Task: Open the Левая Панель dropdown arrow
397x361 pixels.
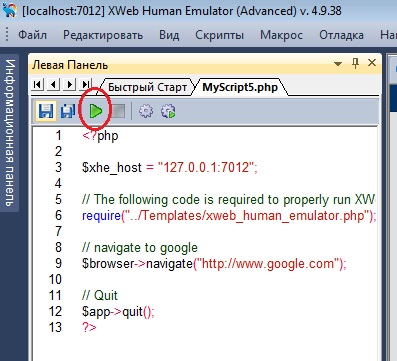Action: [338, 64]
